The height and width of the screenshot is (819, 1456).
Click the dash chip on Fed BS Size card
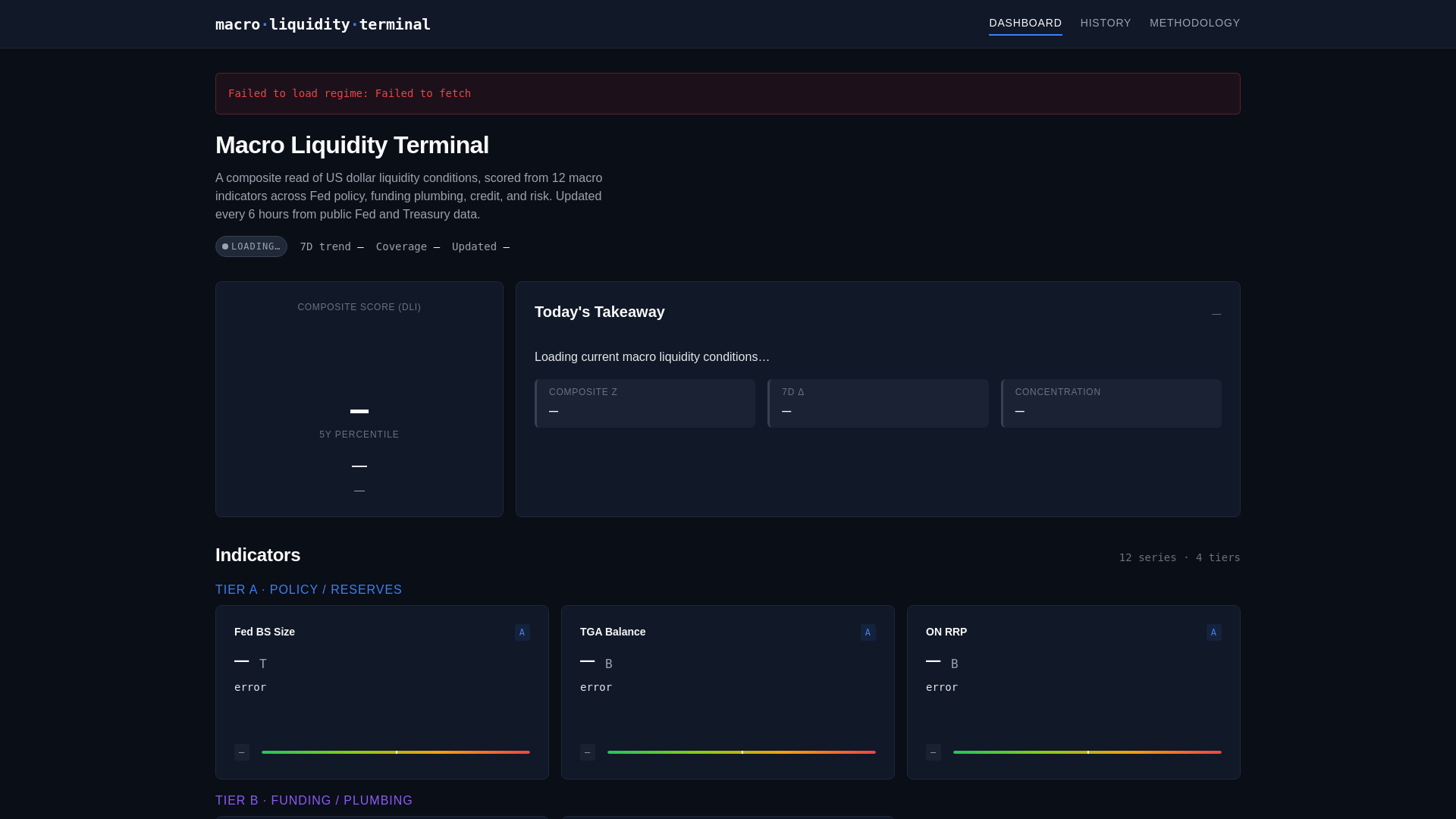242,752
